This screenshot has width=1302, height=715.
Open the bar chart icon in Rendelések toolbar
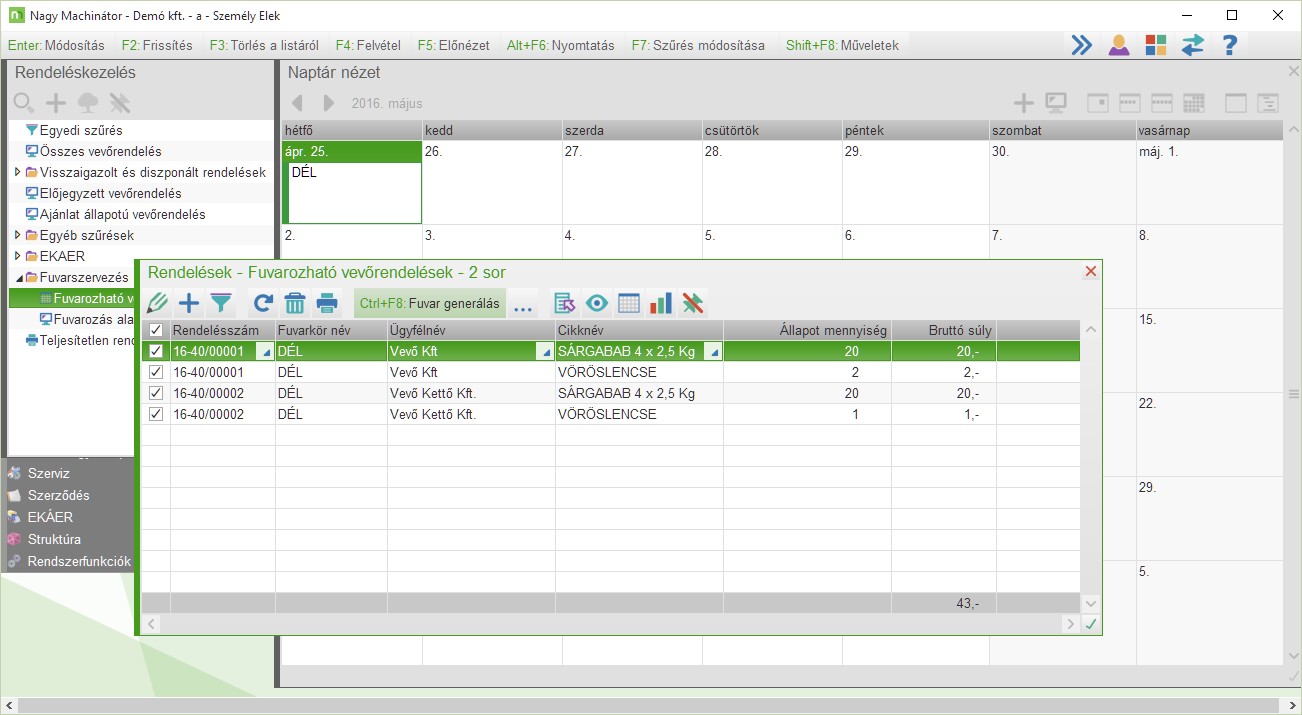(661, 304)
